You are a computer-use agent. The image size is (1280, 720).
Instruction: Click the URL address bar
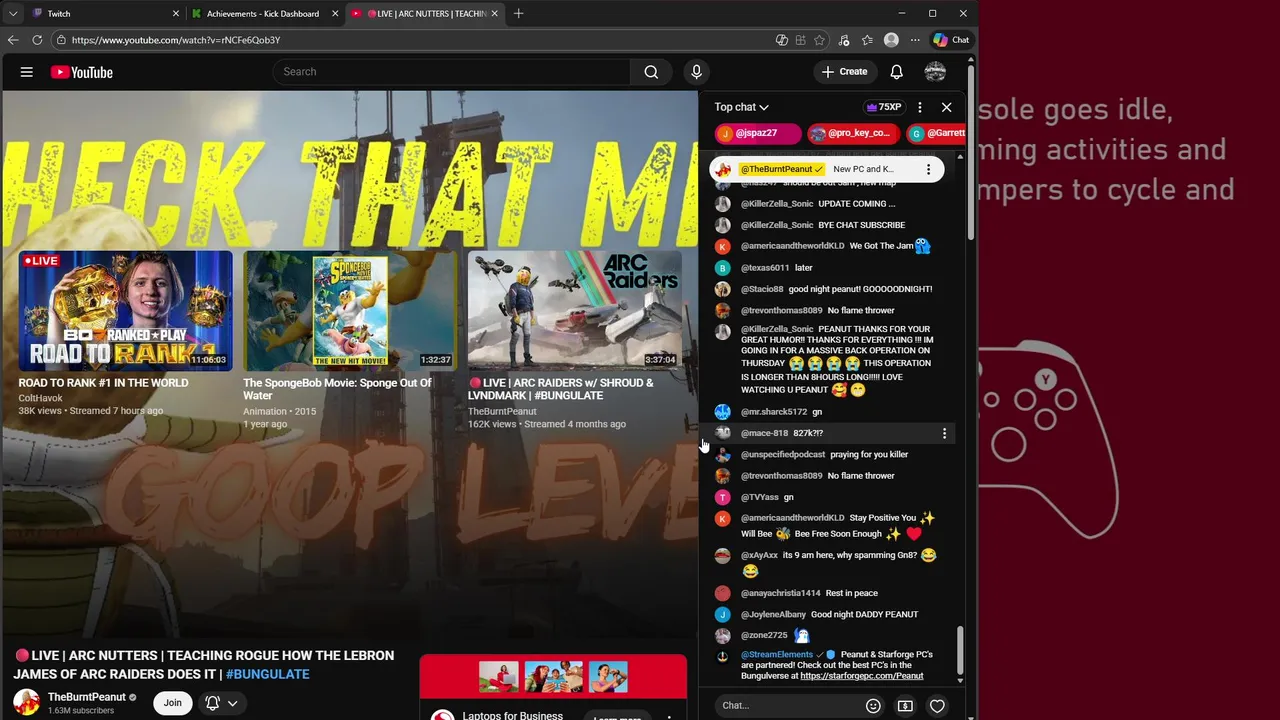pyautogui.click(x=410, y=40)
